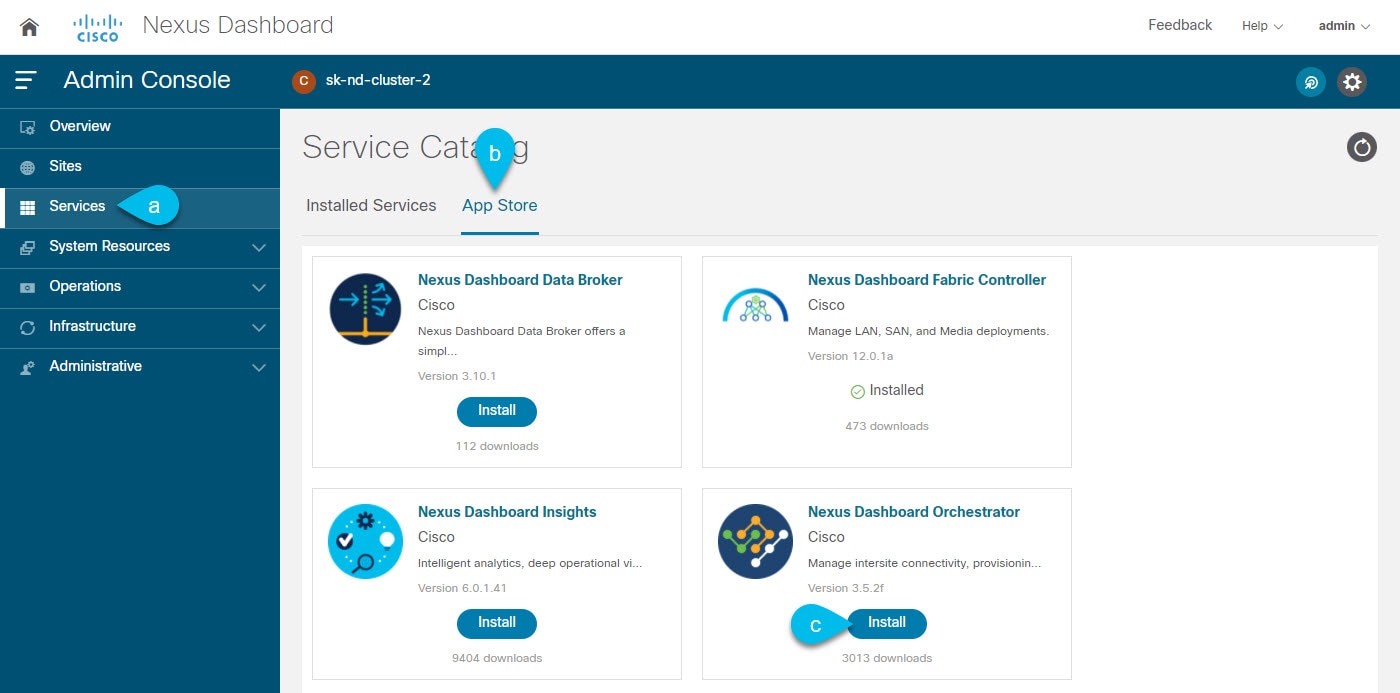Click the Administrative icon
1400x693 pixels.
pyautogui.click(x=28, y=367)
